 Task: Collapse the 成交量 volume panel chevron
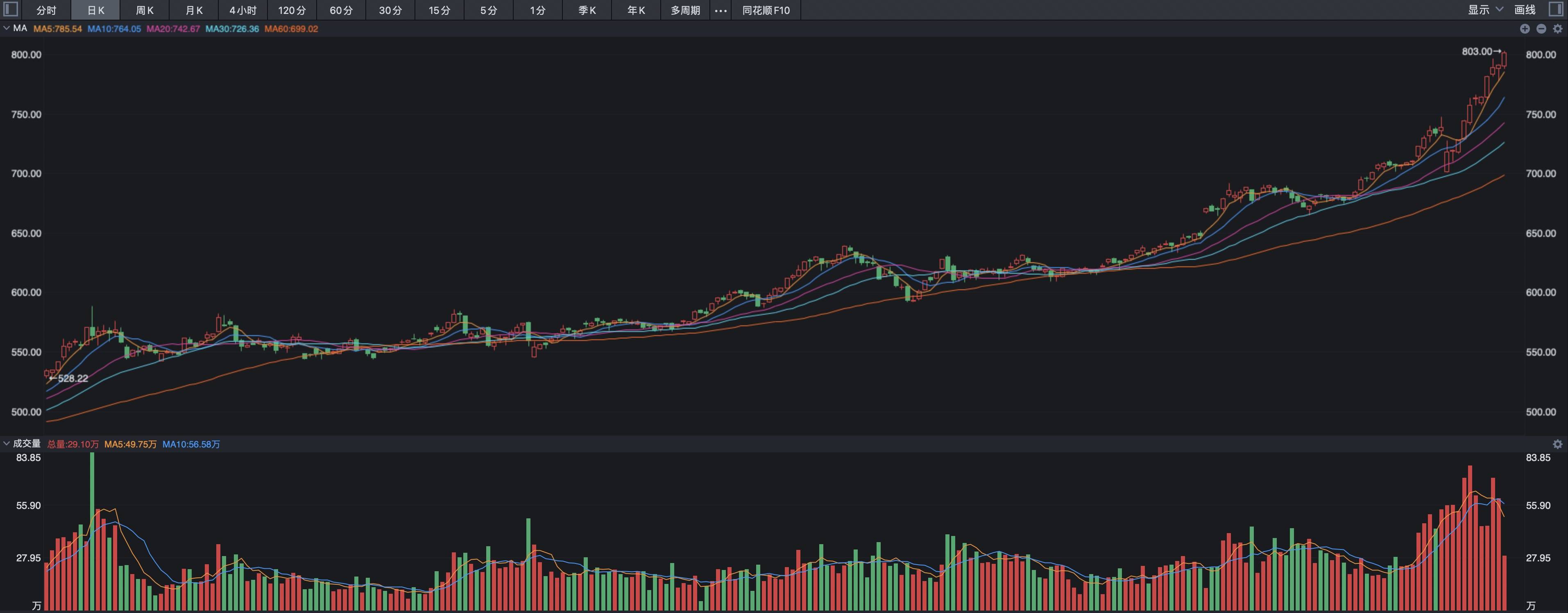pyautogui.click(x=6, y=443)
